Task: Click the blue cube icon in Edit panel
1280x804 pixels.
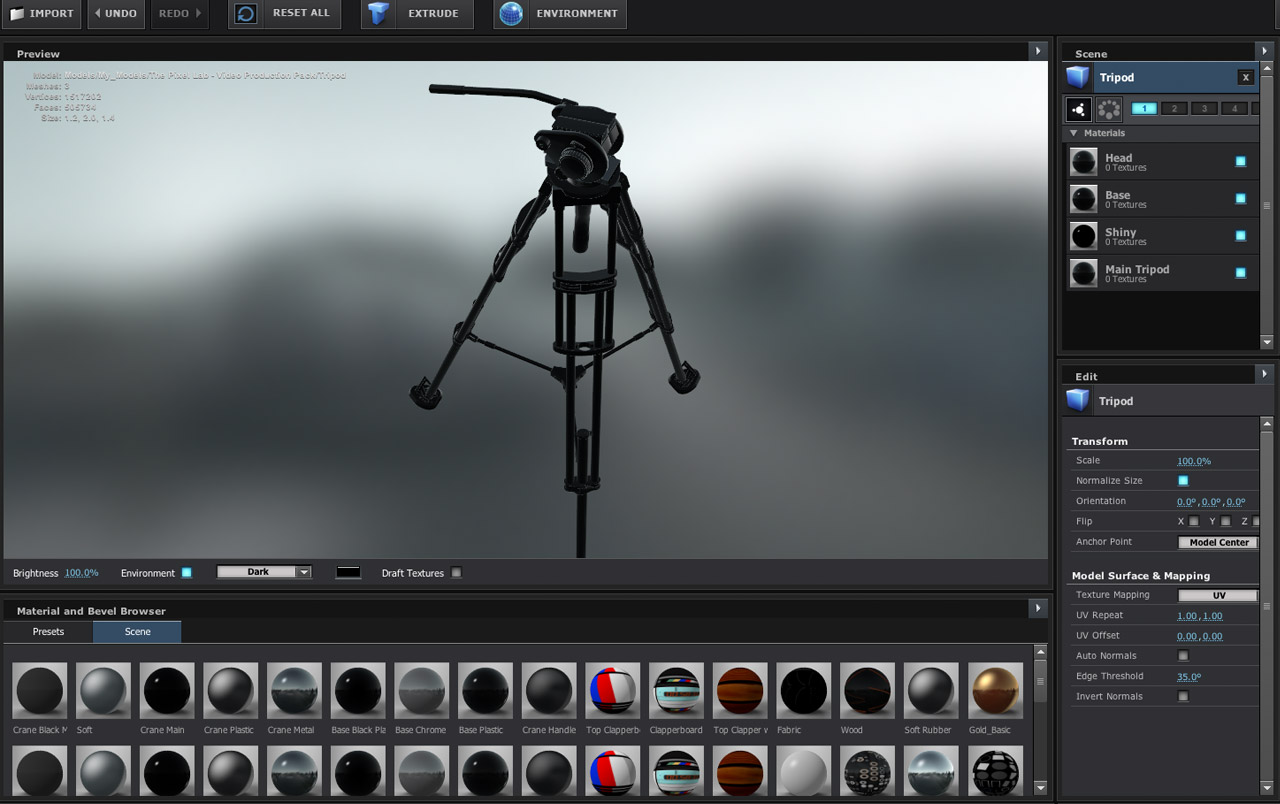Action: (1078, 401)
